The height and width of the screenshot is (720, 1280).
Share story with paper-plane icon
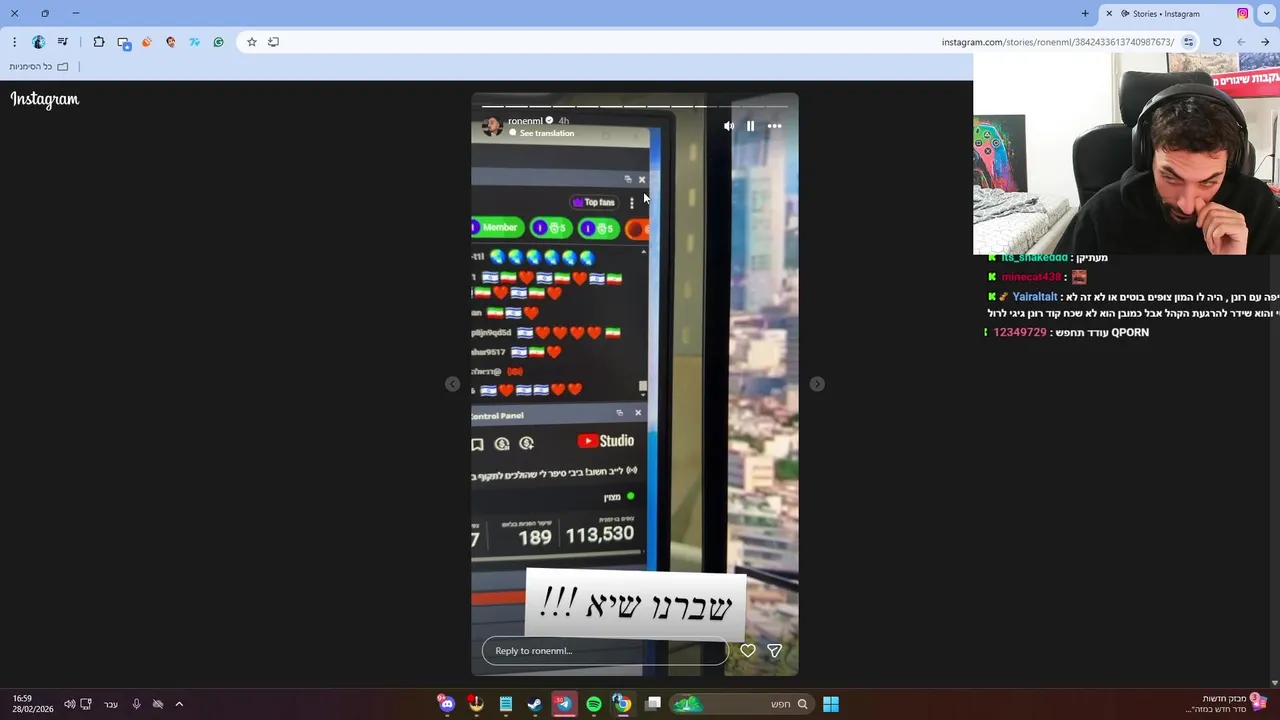775,651
